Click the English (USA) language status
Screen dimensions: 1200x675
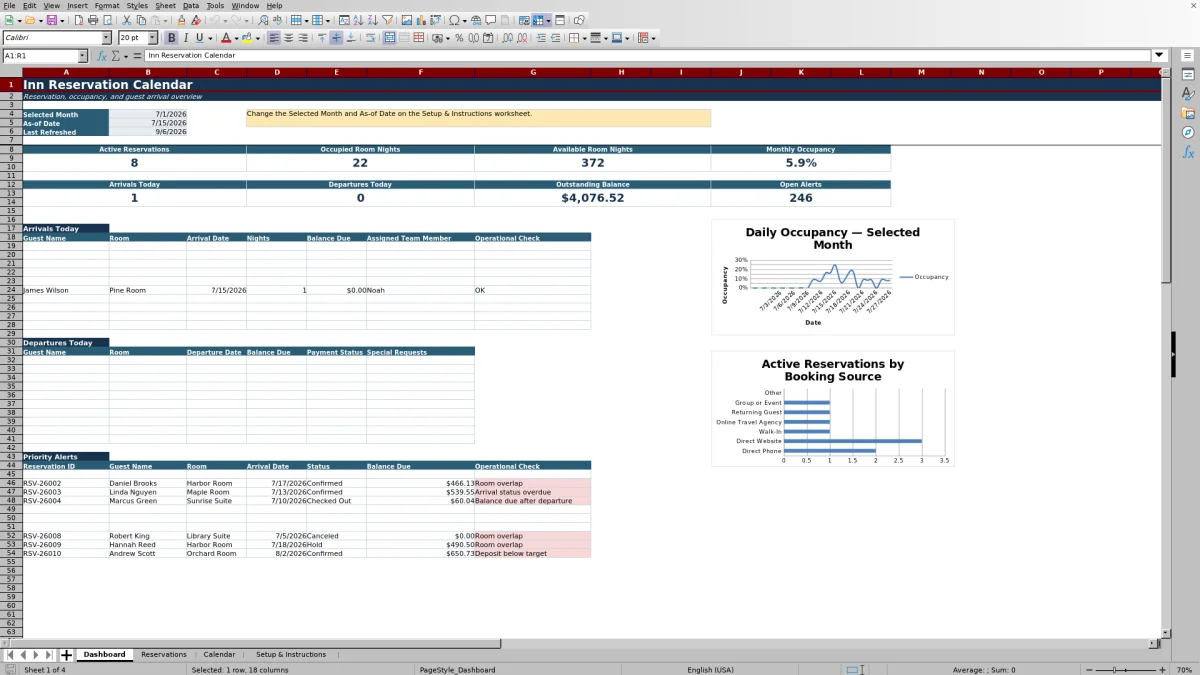[x=710, y=670]
